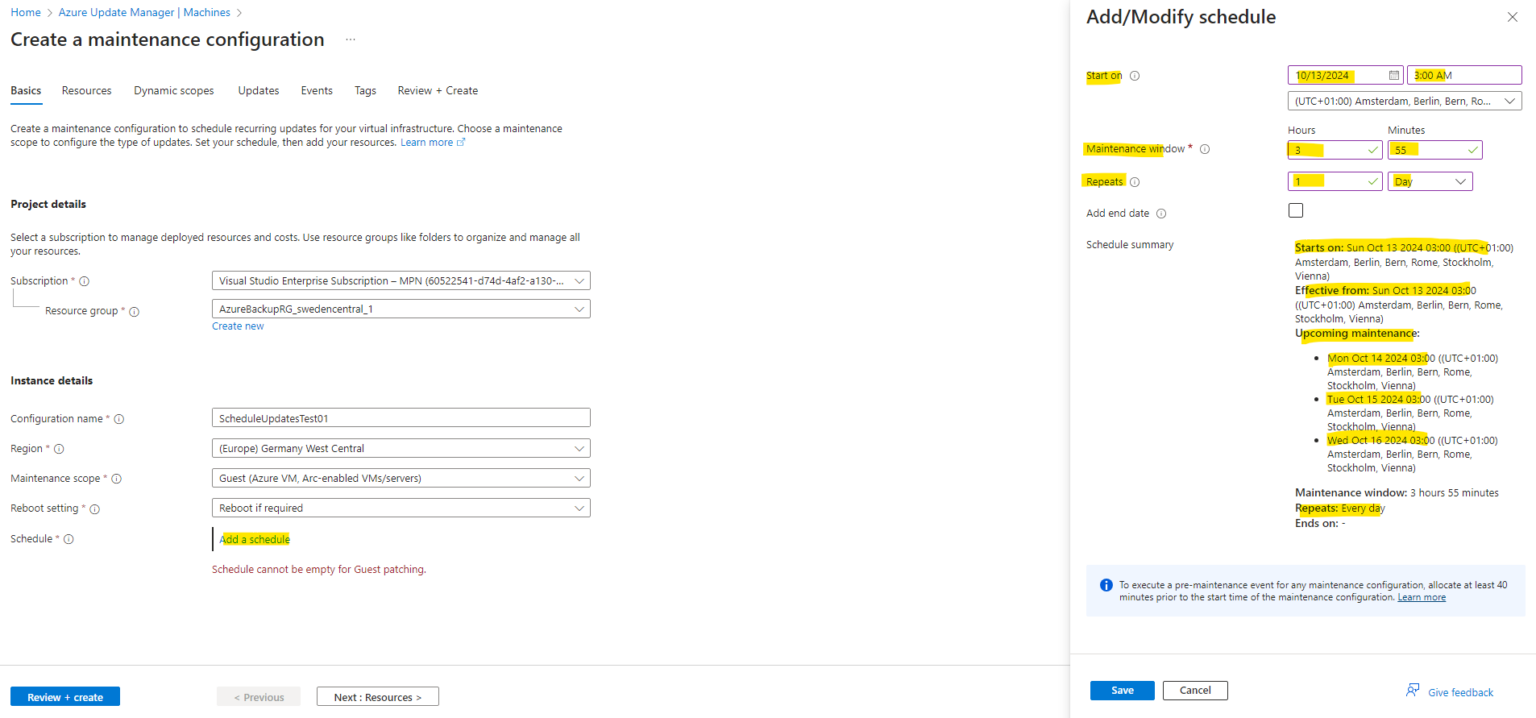Switch to the Events tab
The height and width of the screenshot is (718, 1536).
click(317, 91)
